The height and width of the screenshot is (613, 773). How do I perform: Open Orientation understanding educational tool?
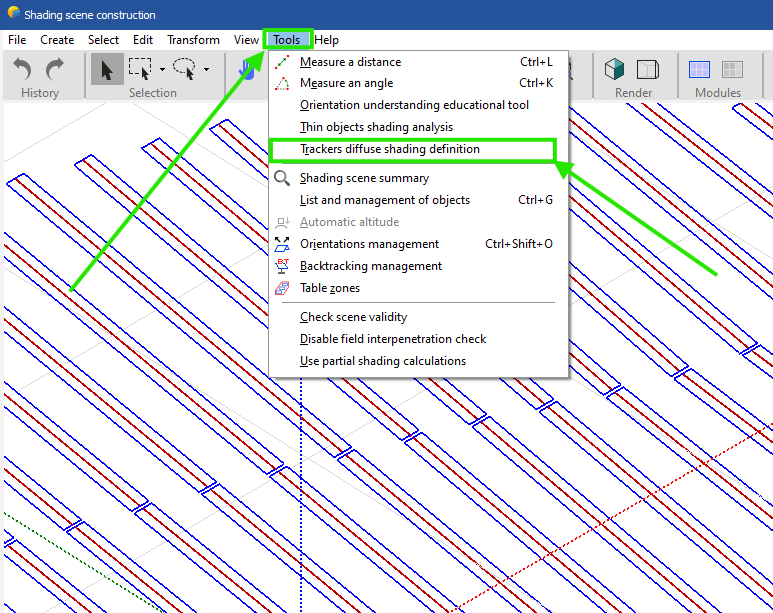click(419, 105)
